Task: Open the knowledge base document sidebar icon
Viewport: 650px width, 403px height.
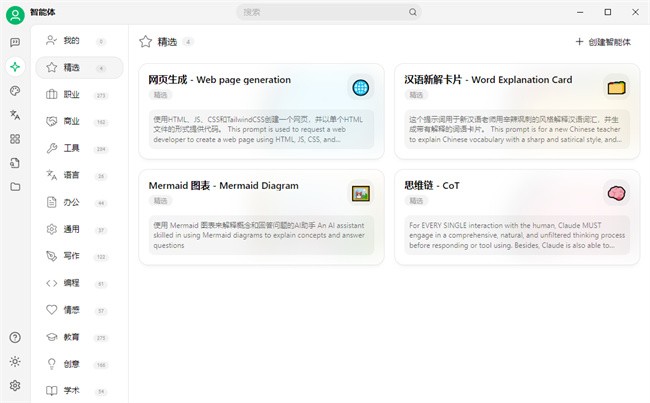Action: click(15, 163)
